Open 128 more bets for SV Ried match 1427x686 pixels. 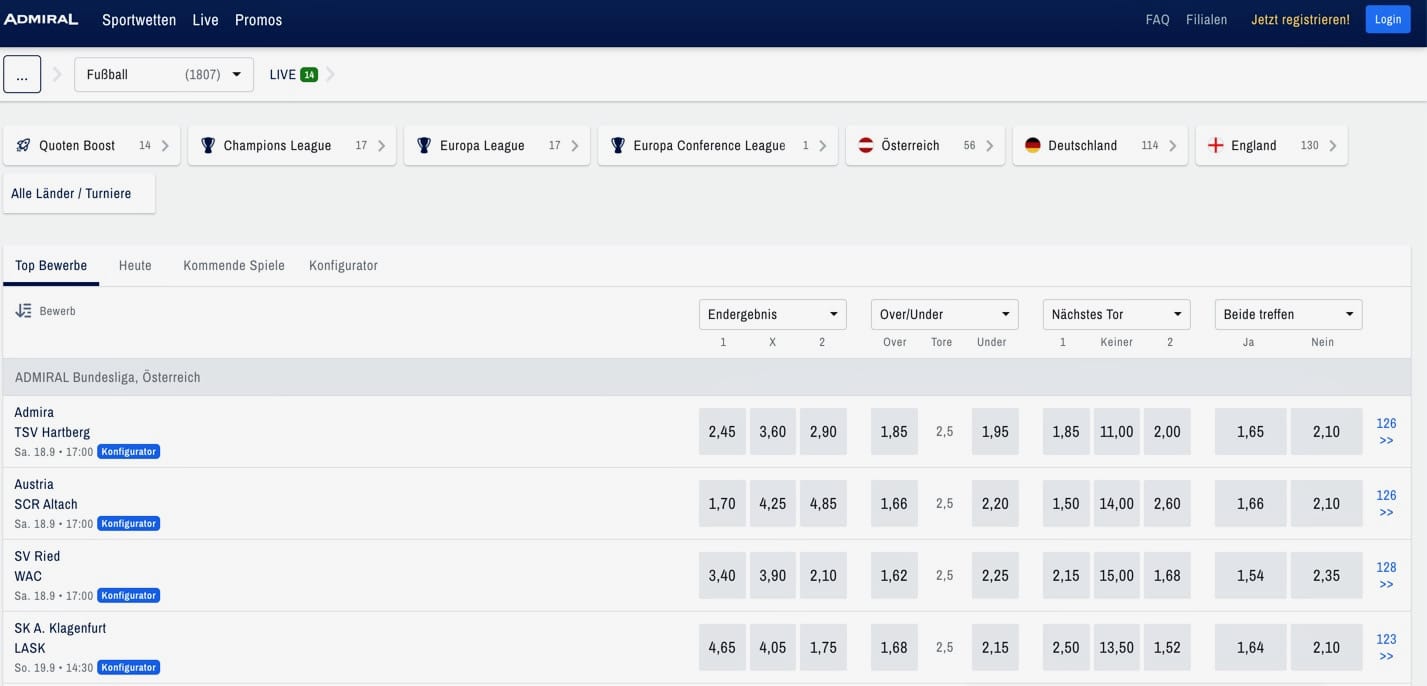click(1386, 575)
